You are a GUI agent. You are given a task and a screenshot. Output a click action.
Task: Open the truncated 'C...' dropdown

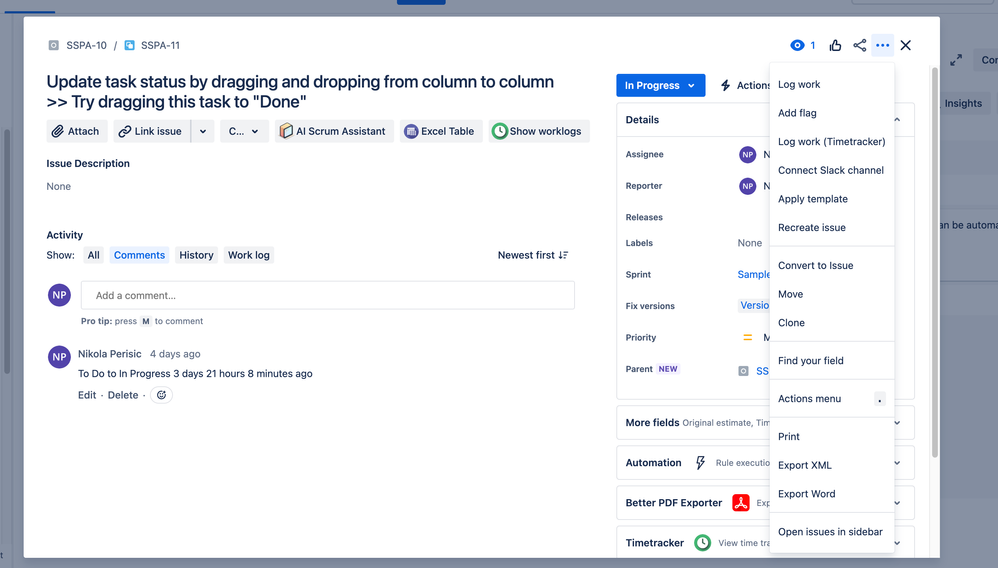(244, 131)
